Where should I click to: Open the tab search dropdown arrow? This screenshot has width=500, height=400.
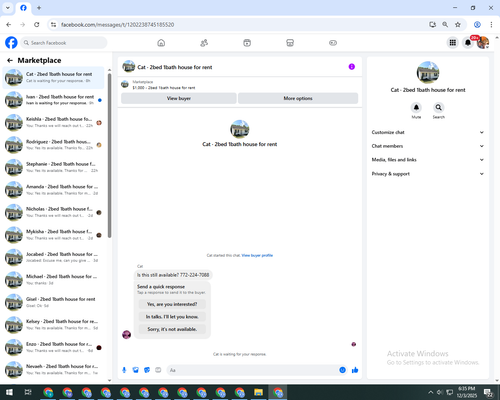(x=8, y=8)
